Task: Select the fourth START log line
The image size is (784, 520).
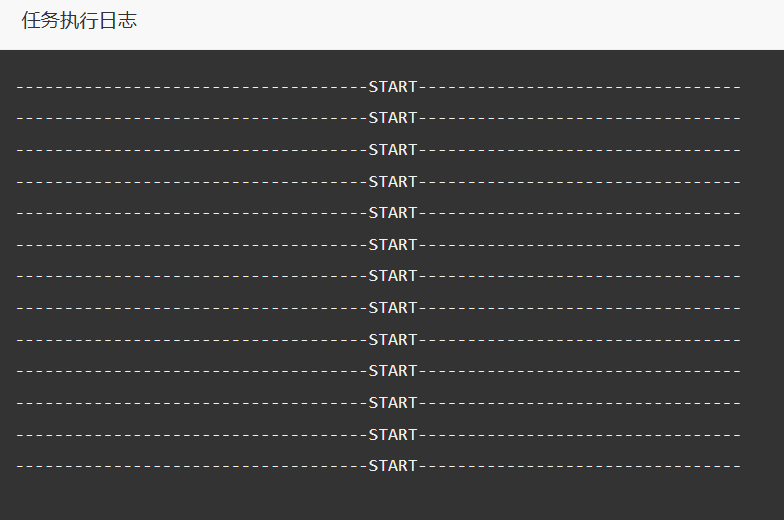Action: pos(378,182)
